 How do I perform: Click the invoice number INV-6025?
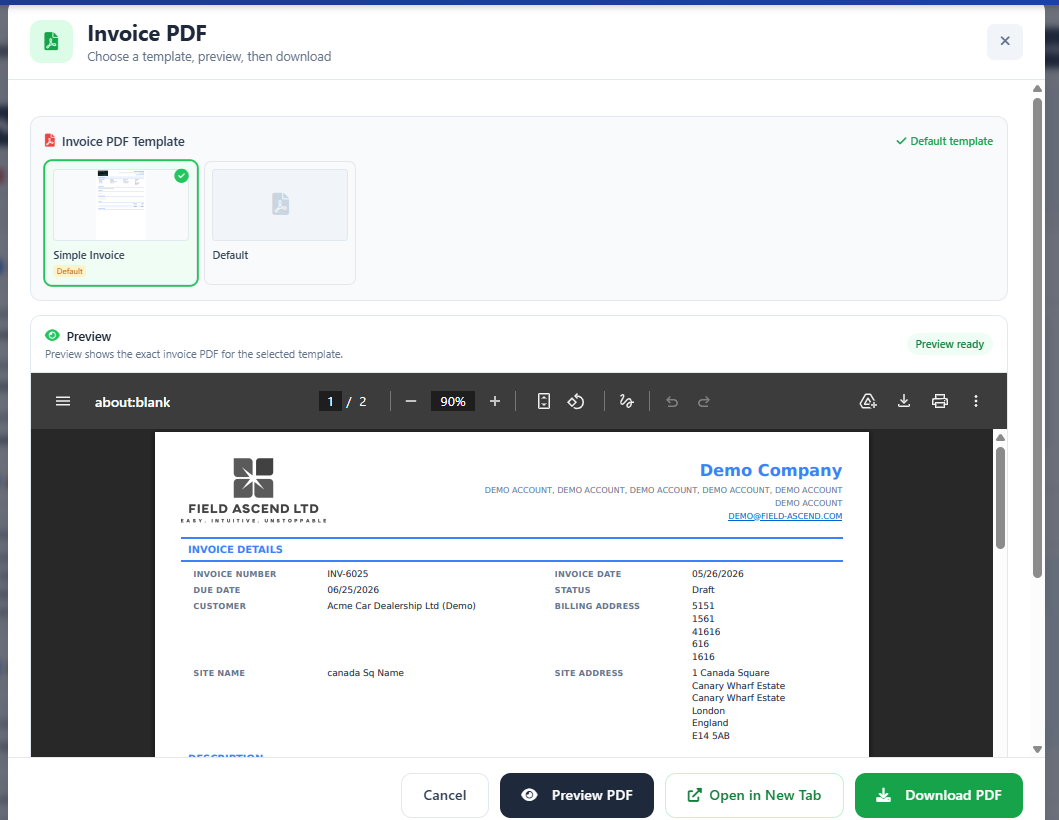348,573
